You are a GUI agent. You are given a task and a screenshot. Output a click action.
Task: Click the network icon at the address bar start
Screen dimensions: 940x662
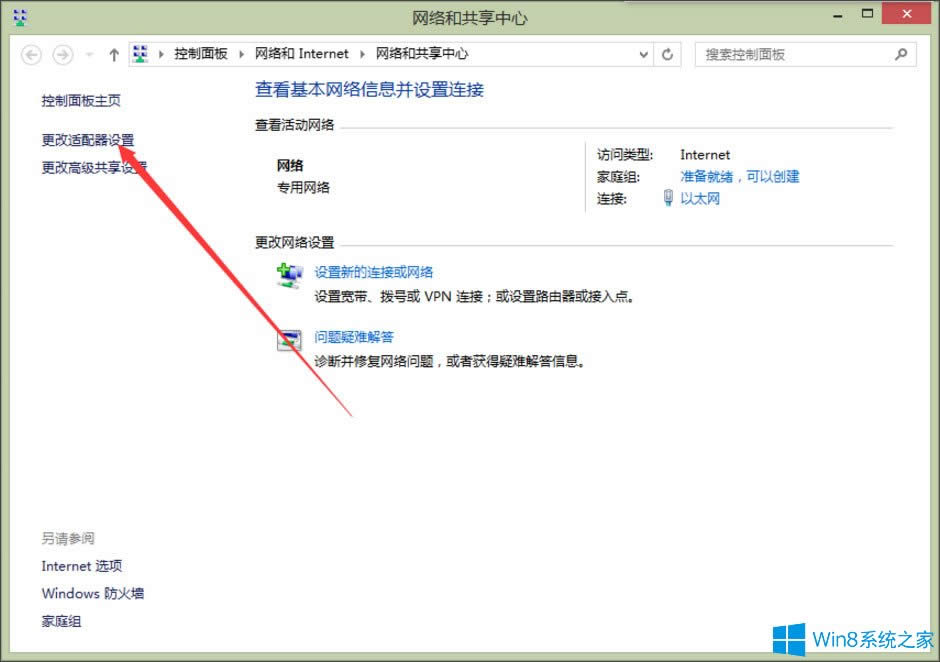click(140, 54)
